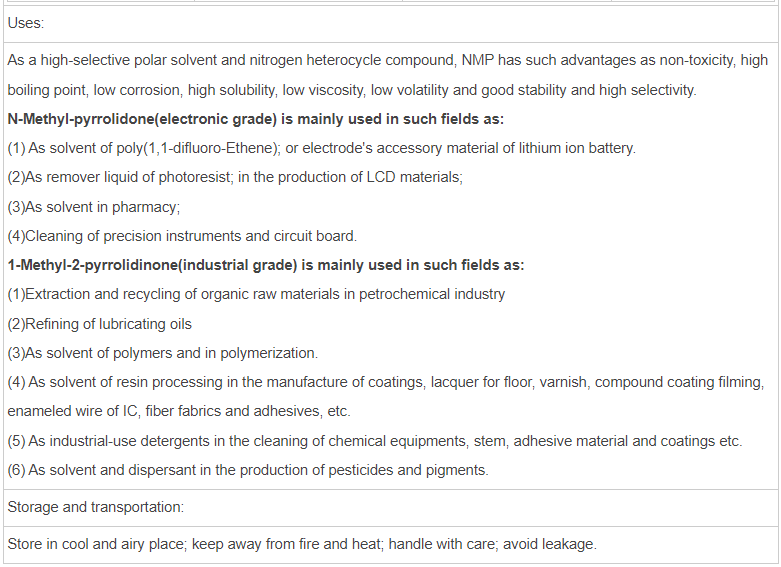Viewport: 781px width, 567px height.
Task: Click the "Storage and transportation:" header
Action: click(96, 507)
